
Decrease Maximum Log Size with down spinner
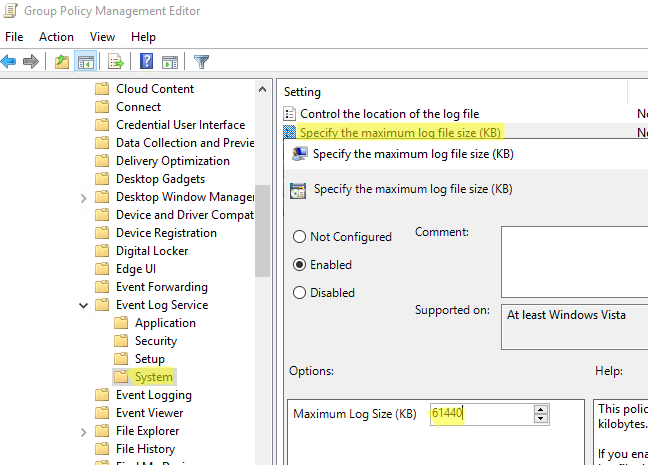pyautogui.click(x=541, y=419)
